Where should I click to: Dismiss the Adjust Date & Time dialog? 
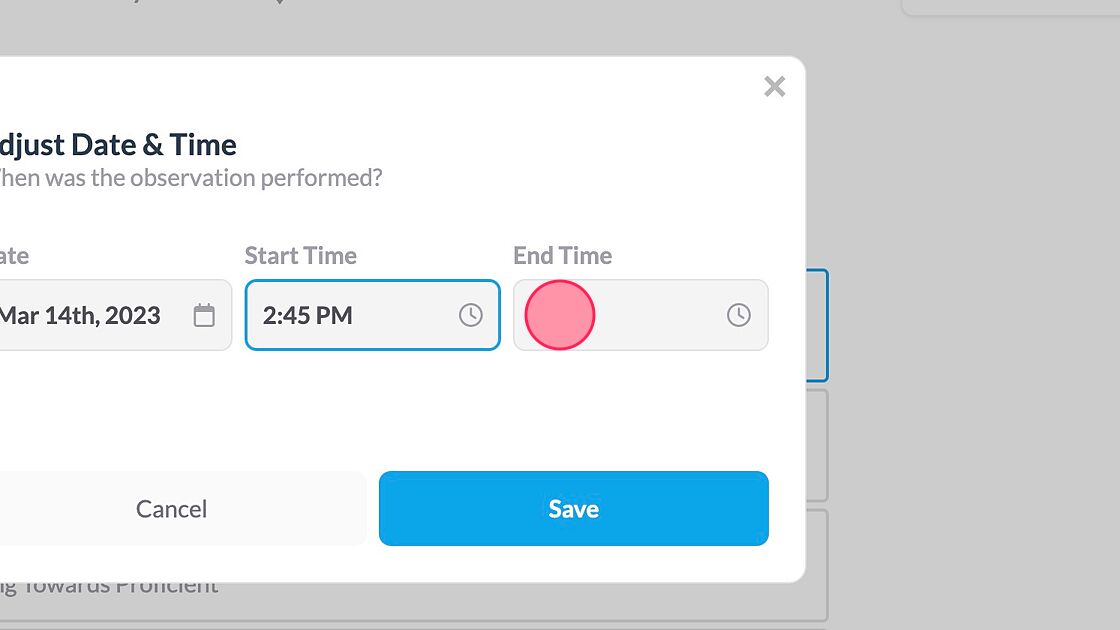coord(775,87)
